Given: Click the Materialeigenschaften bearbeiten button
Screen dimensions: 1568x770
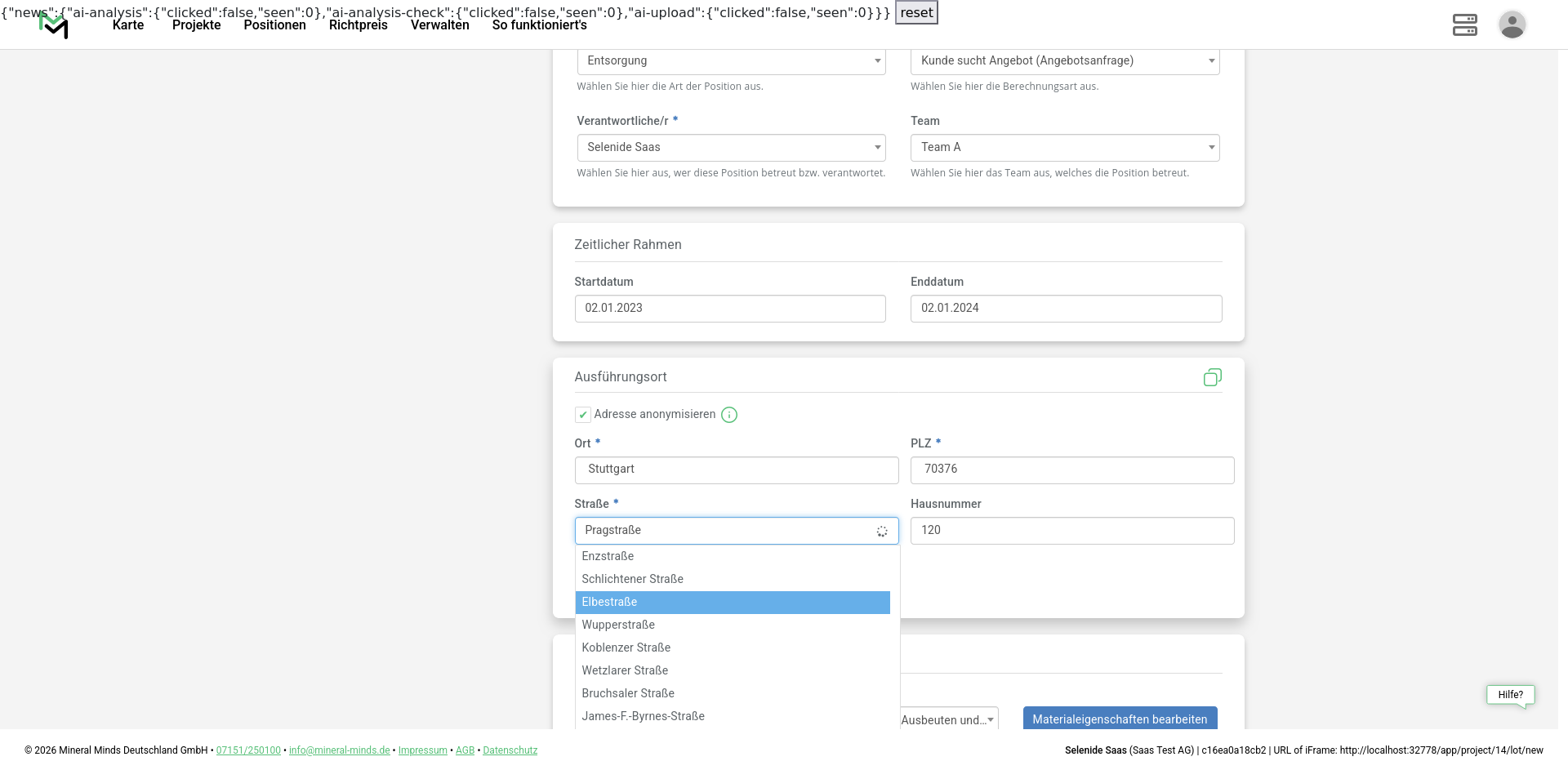Looking at the screenshot, I should point(1120,719).
